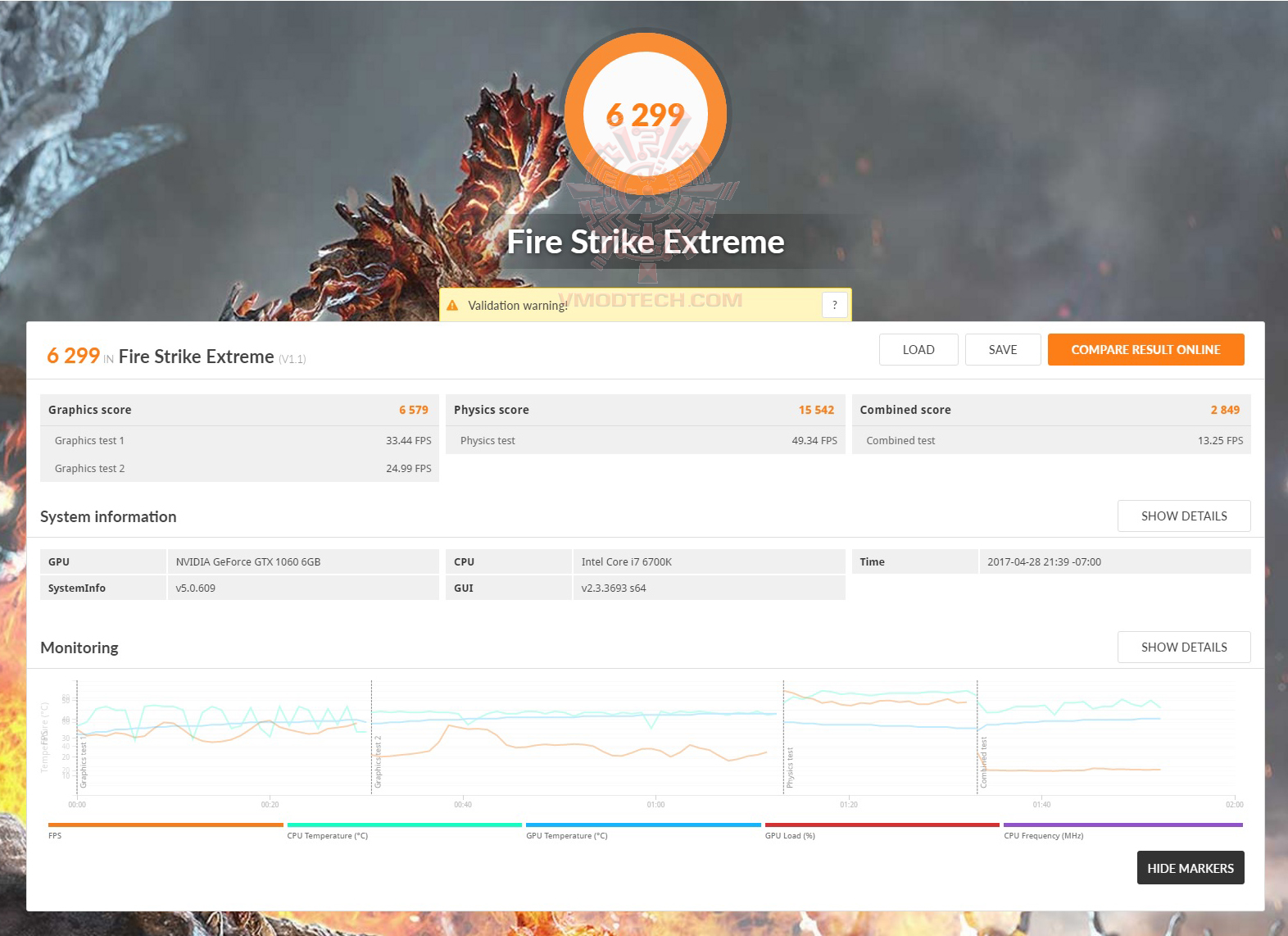Click the Monitoring section heading

[79, 647]
